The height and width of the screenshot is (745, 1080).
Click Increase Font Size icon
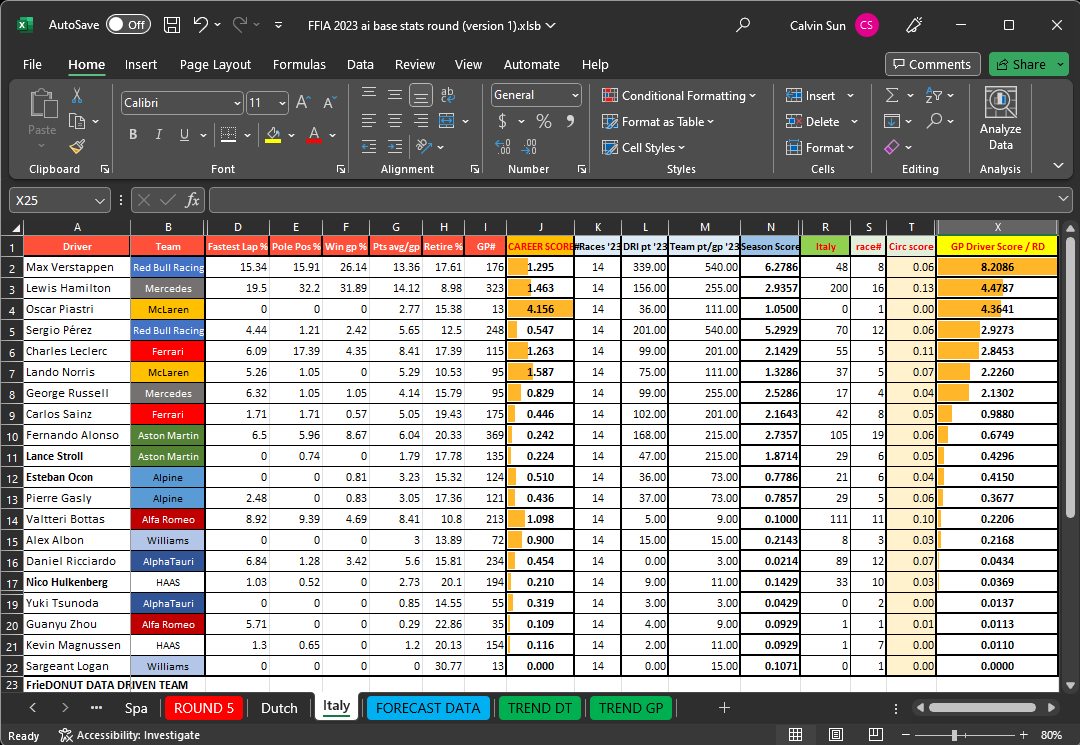(302, 103)
